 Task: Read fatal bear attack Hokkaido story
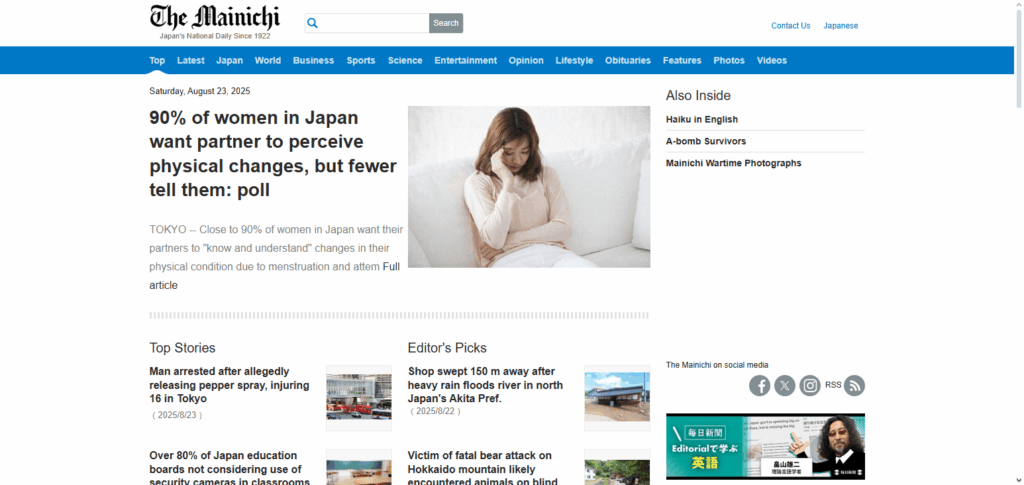[x=483, y=469]
